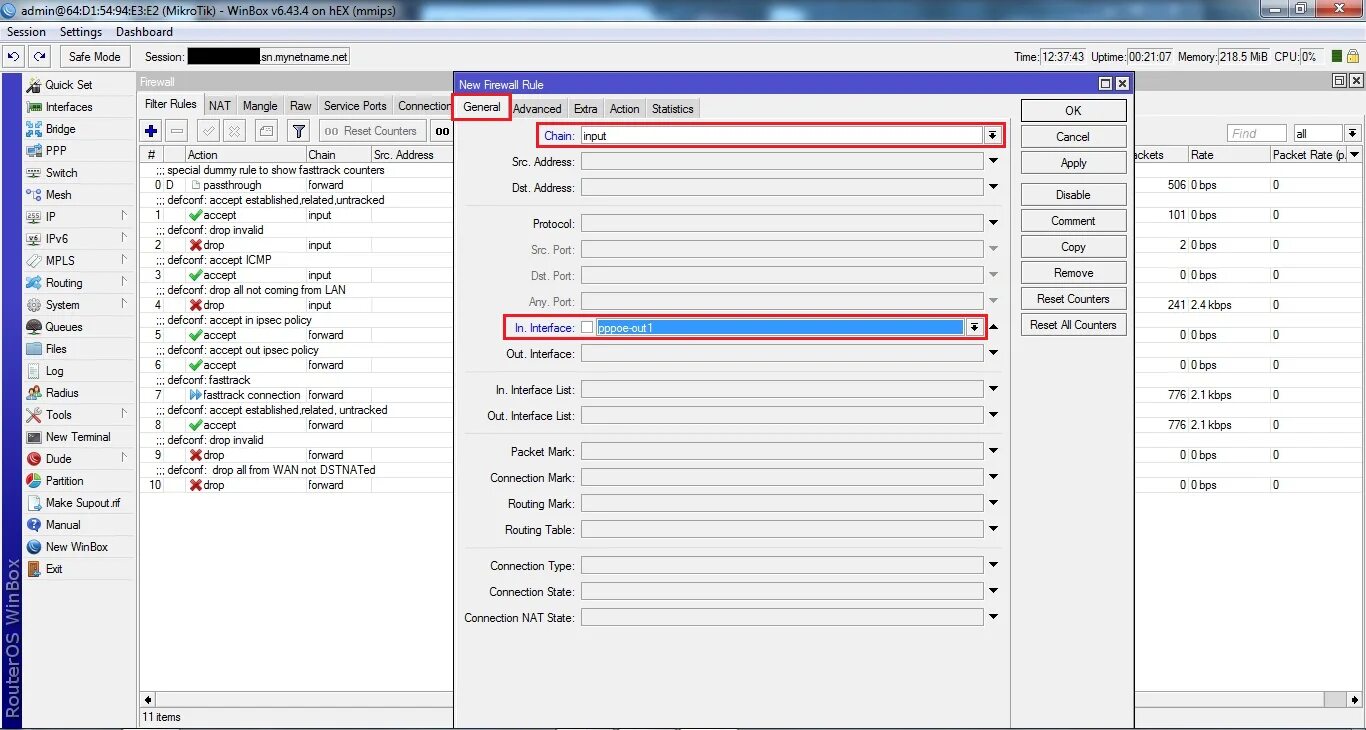Image resolution: width=1366 pixels, height=730 pixels.
Task: Open New WinBox from the sidebar
Action: pos(76,547)
